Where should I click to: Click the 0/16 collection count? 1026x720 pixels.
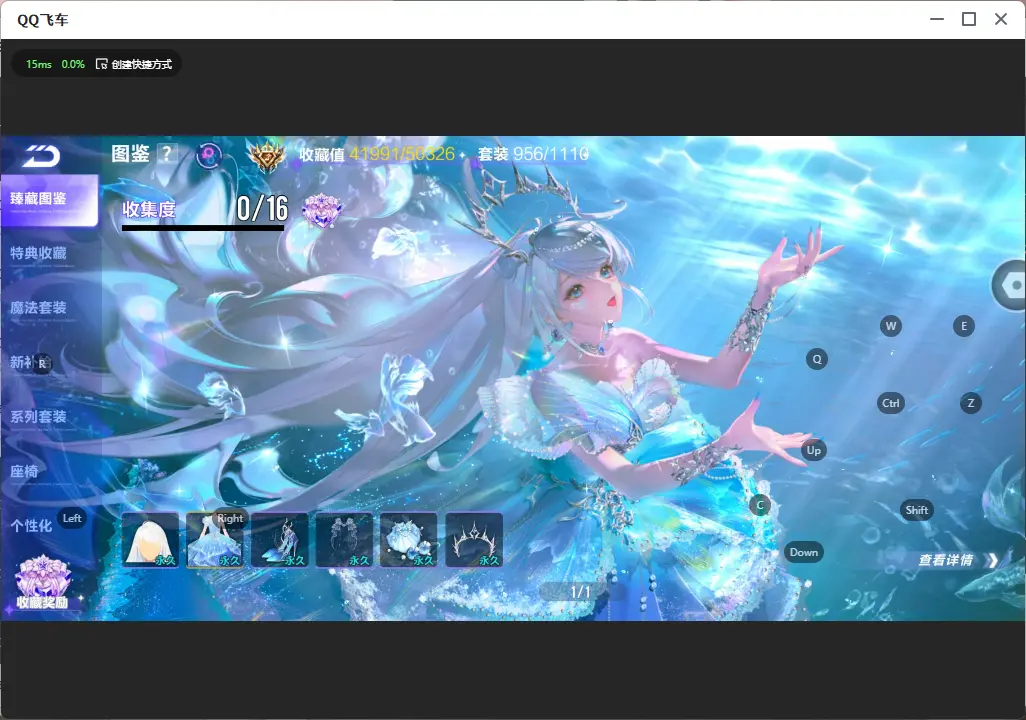262,208
